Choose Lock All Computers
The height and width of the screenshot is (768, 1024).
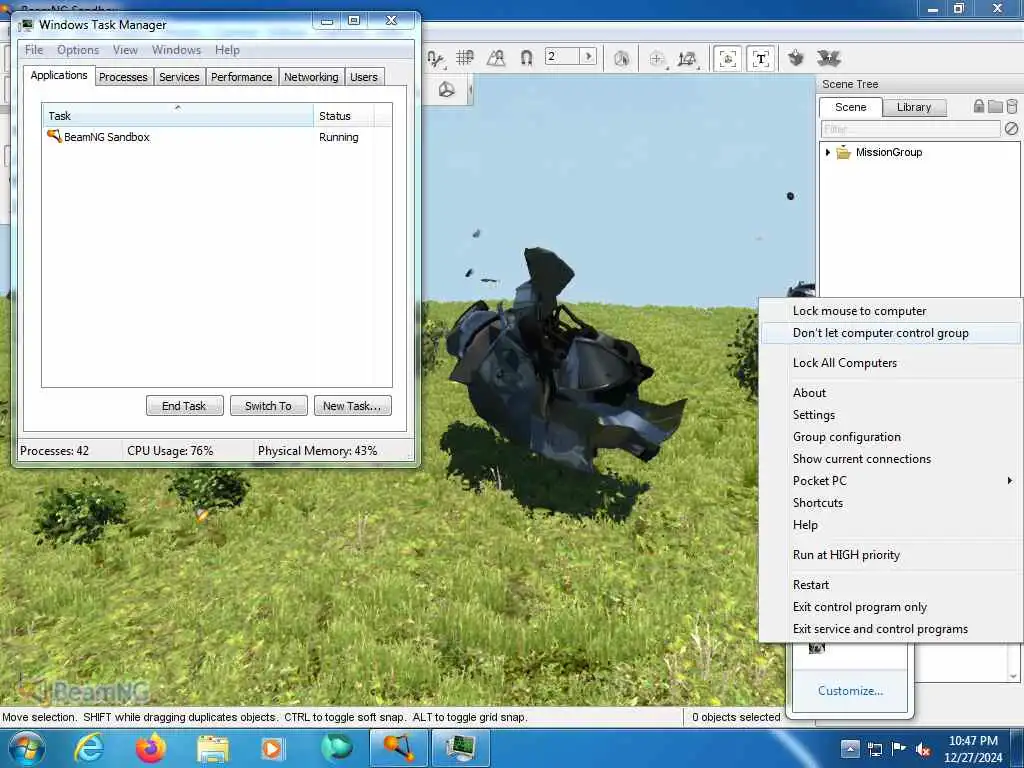point(891,363)
